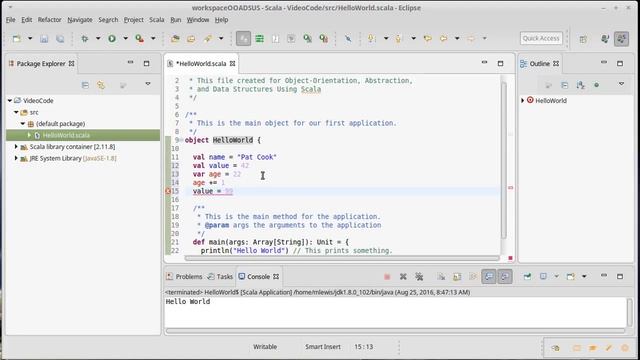Click the Remove Launch X icon in Console
The width and height of the screenshot is (640, 360).
pyautogui.click(x=403, y=277)
